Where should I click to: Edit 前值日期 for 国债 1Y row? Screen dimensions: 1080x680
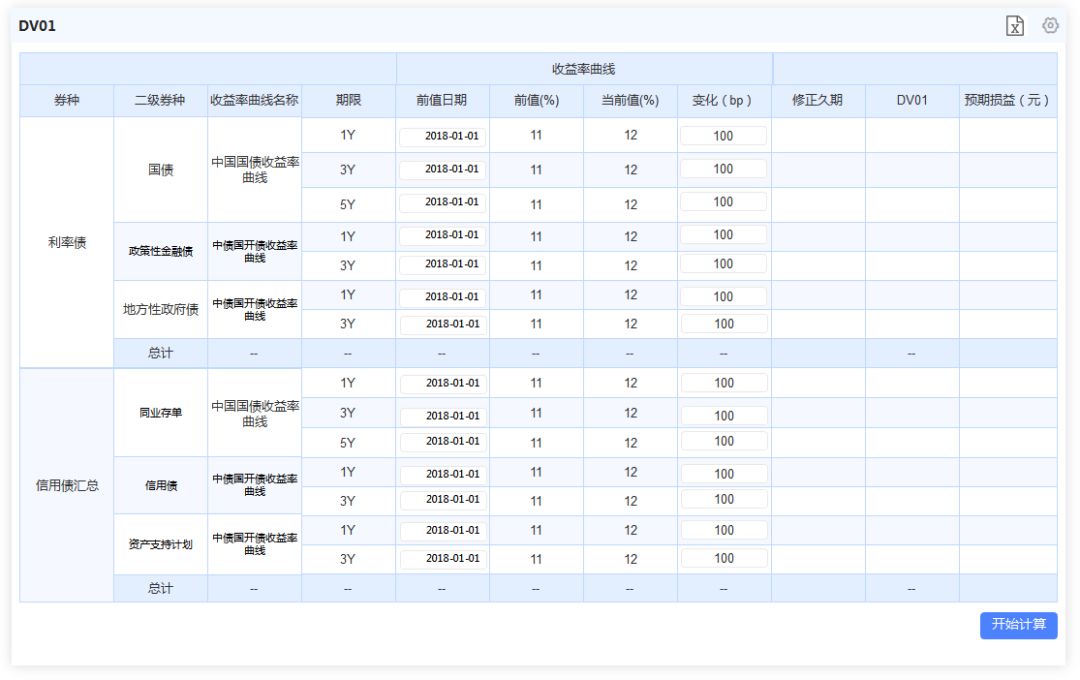pos(442,136)
